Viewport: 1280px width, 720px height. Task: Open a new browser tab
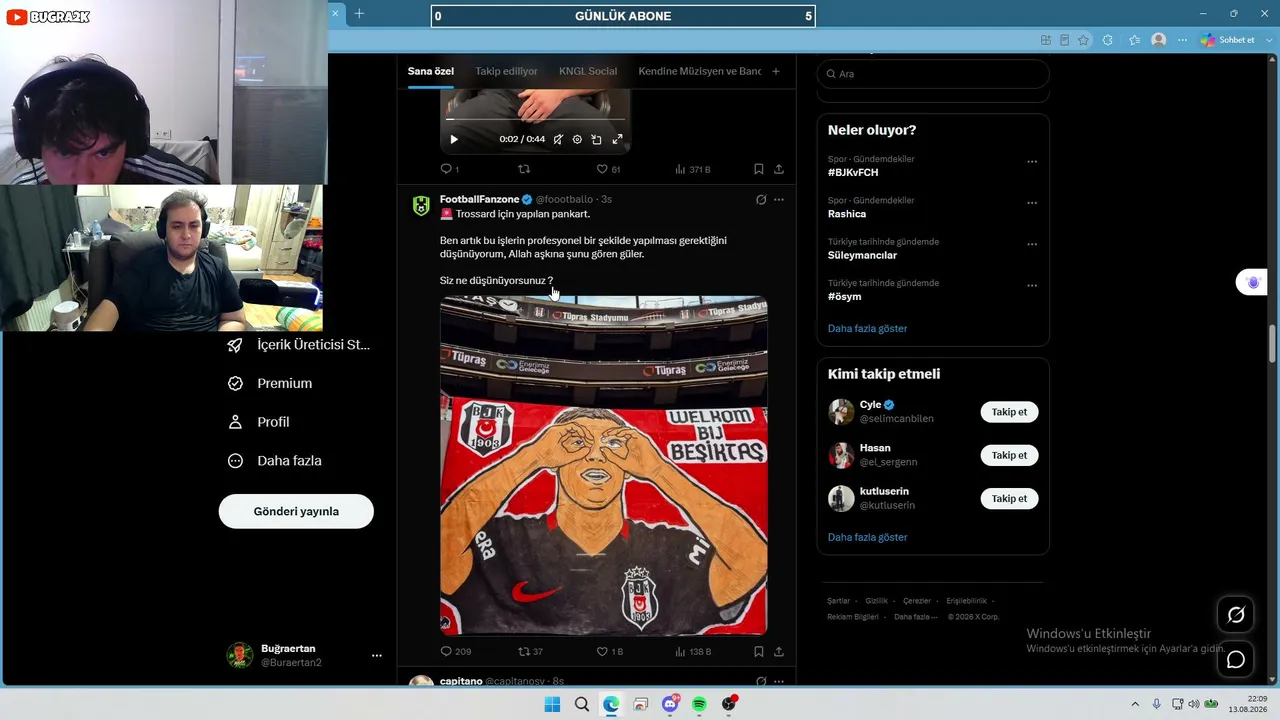coord(359,13)
